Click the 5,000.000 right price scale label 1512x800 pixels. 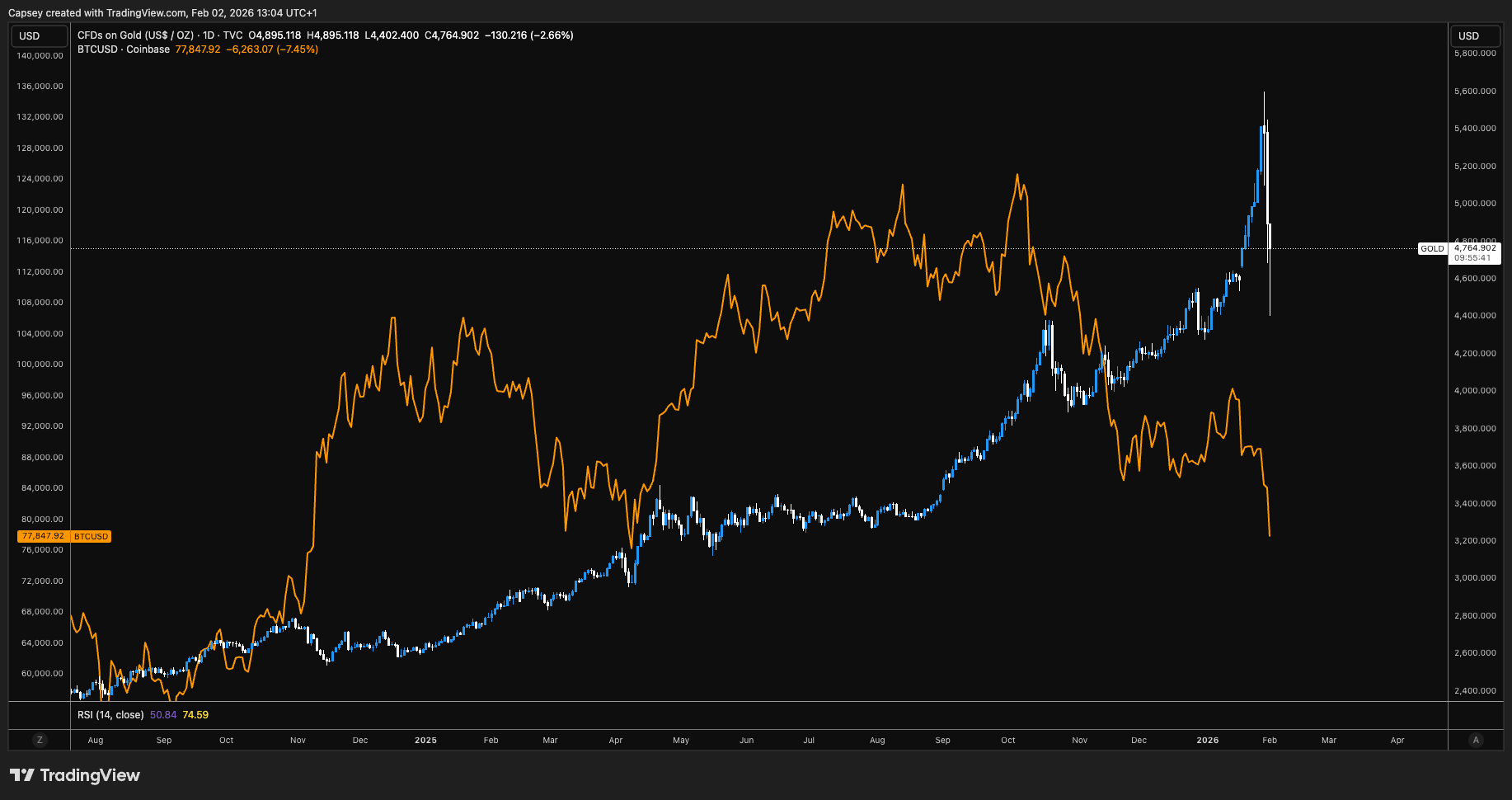pos(1475,204)
